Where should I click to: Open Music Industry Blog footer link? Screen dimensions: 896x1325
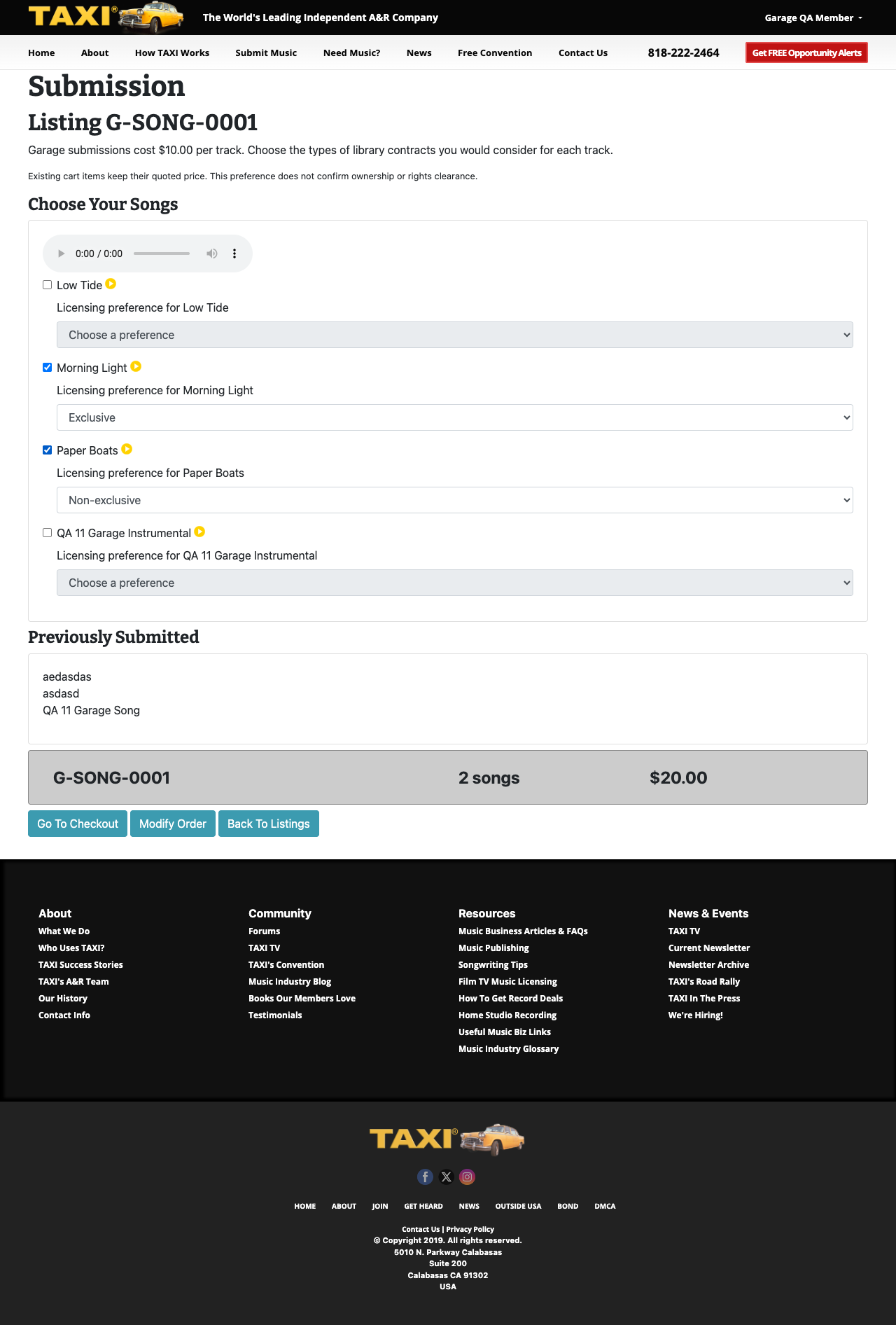pyautogui.click(x=290, y=981)
